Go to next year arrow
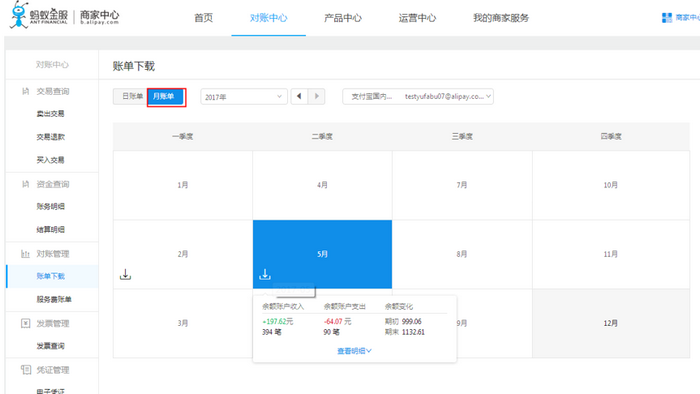 pyautogui.click(x=317, y=96)
